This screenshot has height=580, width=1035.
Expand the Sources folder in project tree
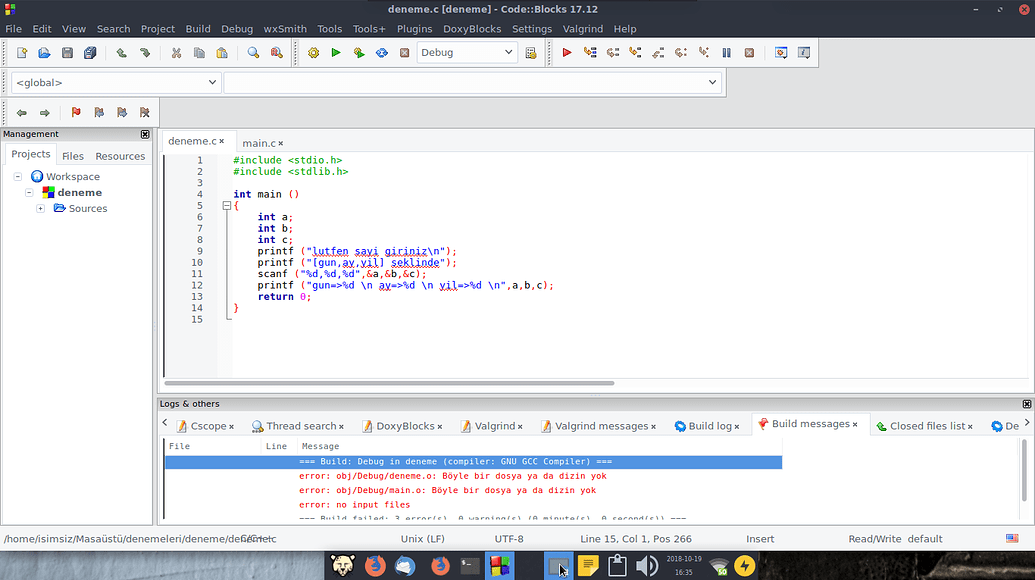click(41, 209)
